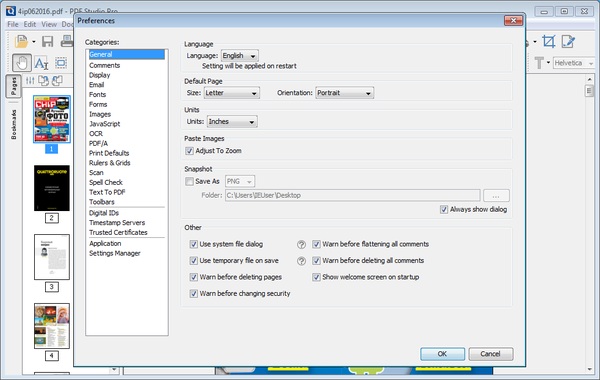Select page 2 thumbnail
The width and height of the screenshot is (600, 380).
52,188
